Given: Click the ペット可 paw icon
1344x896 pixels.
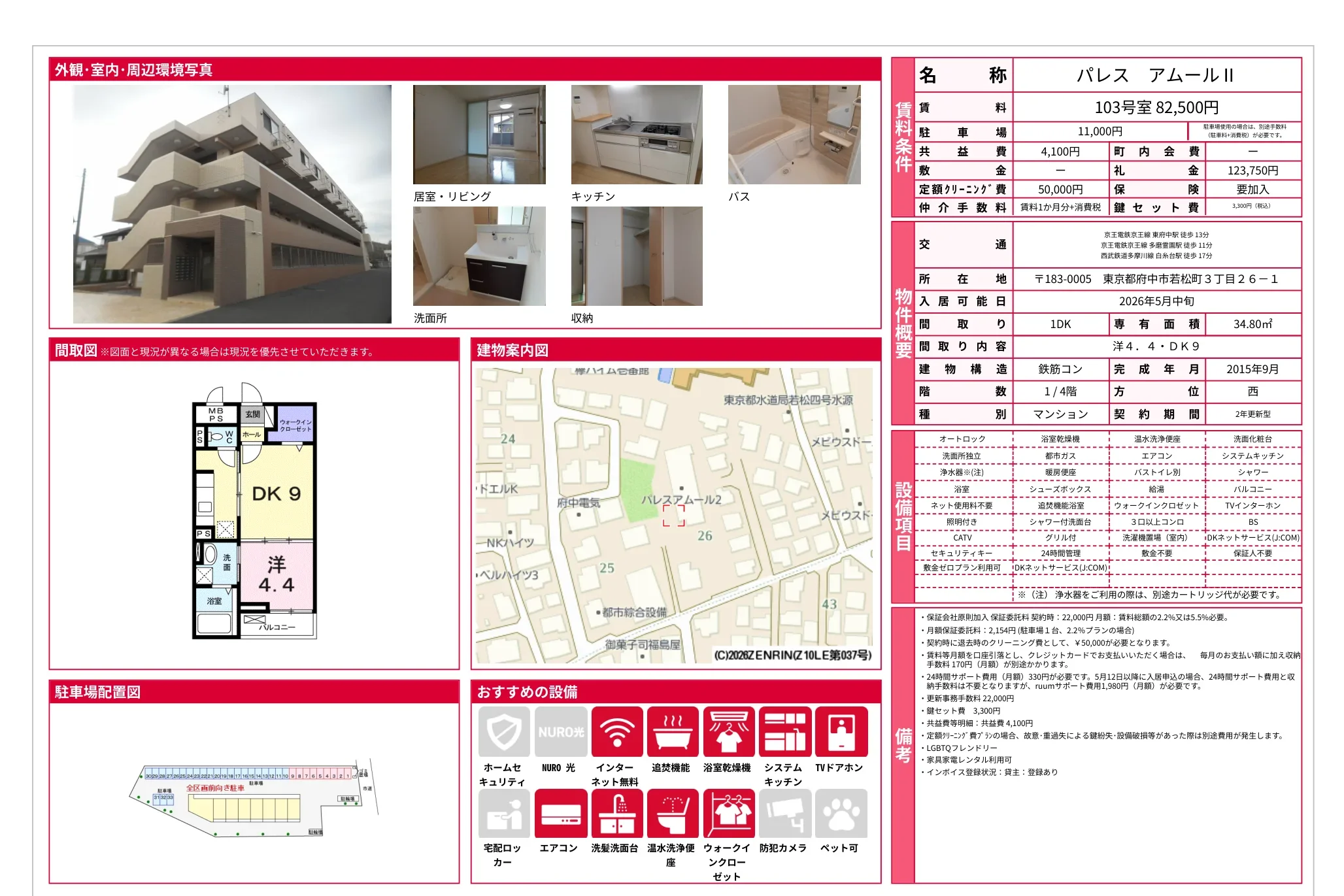Looking at the screenshot, I should coord(841,814).
